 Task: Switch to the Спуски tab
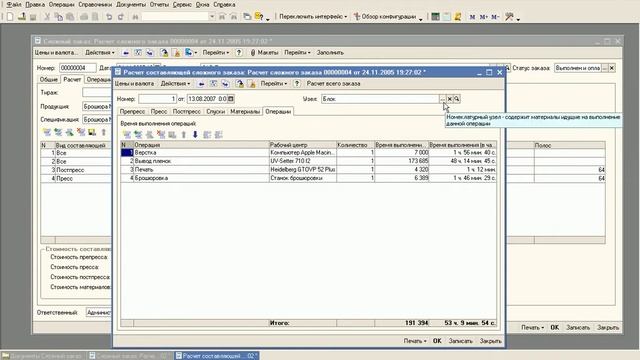pos(216,111)
